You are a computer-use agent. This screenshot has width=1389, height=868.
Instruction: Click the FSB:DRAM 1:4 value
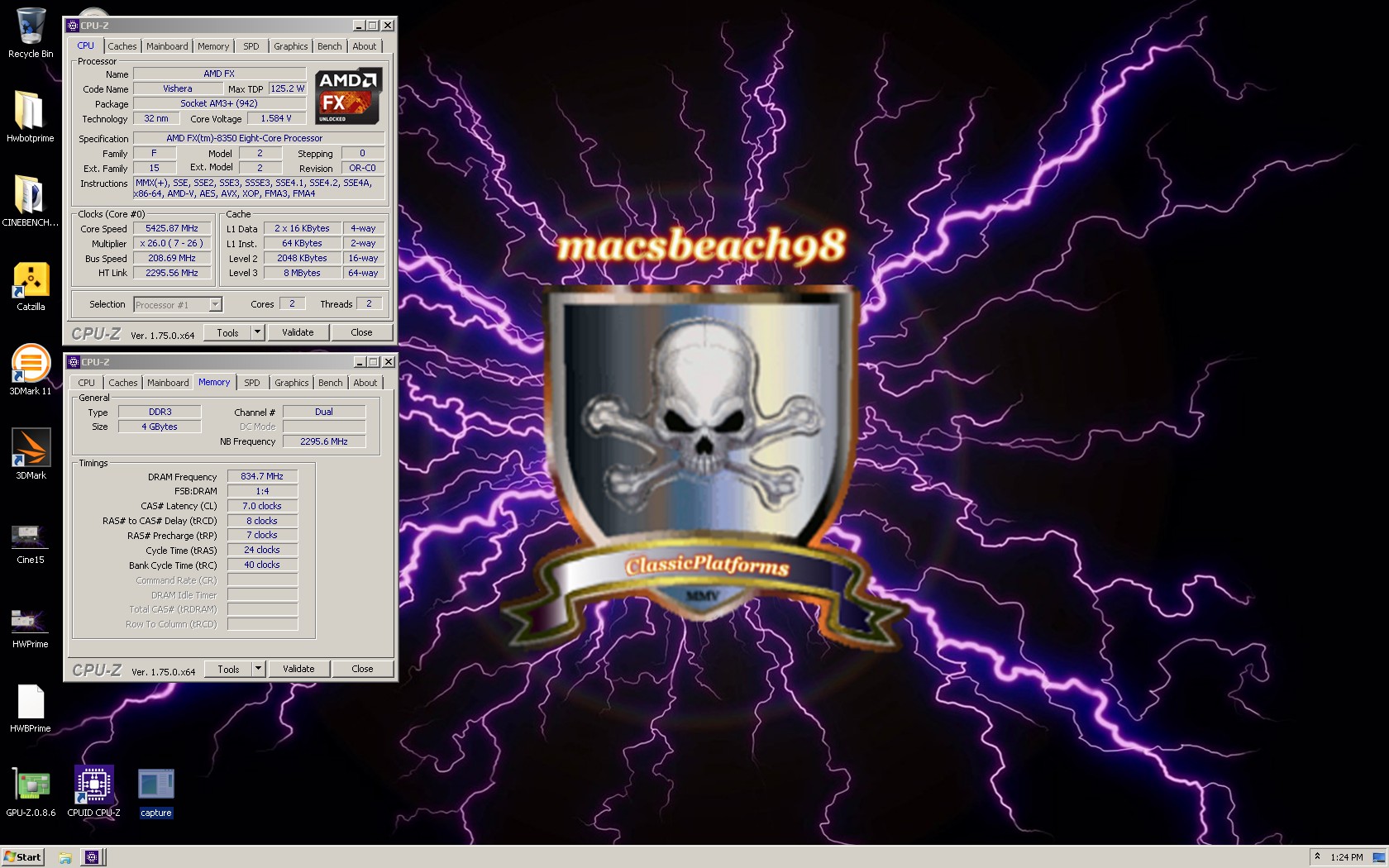point(262,491)
